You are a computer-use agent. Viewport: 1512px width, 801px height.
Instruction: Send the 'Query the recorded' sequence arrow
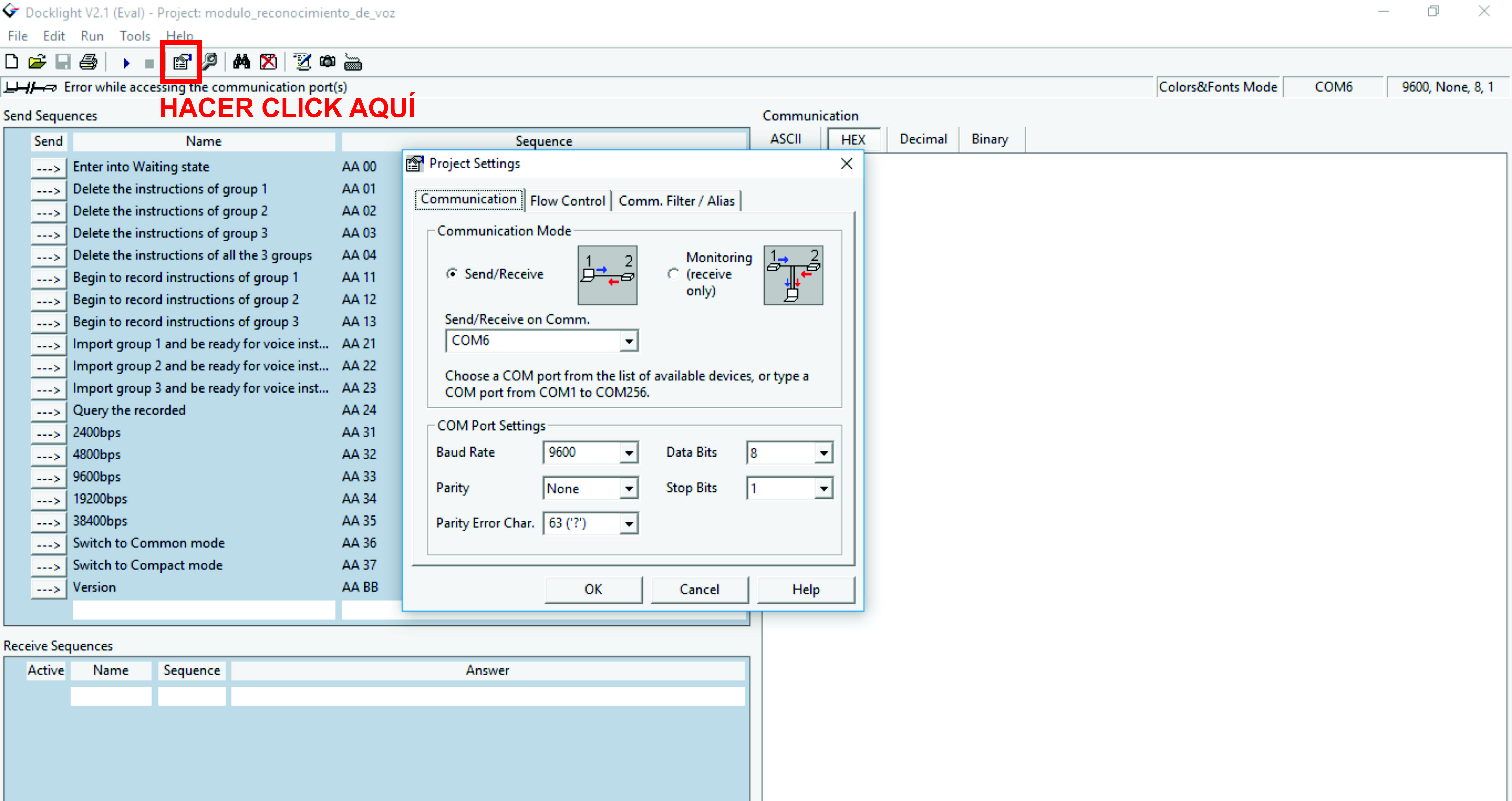point(49,411)
